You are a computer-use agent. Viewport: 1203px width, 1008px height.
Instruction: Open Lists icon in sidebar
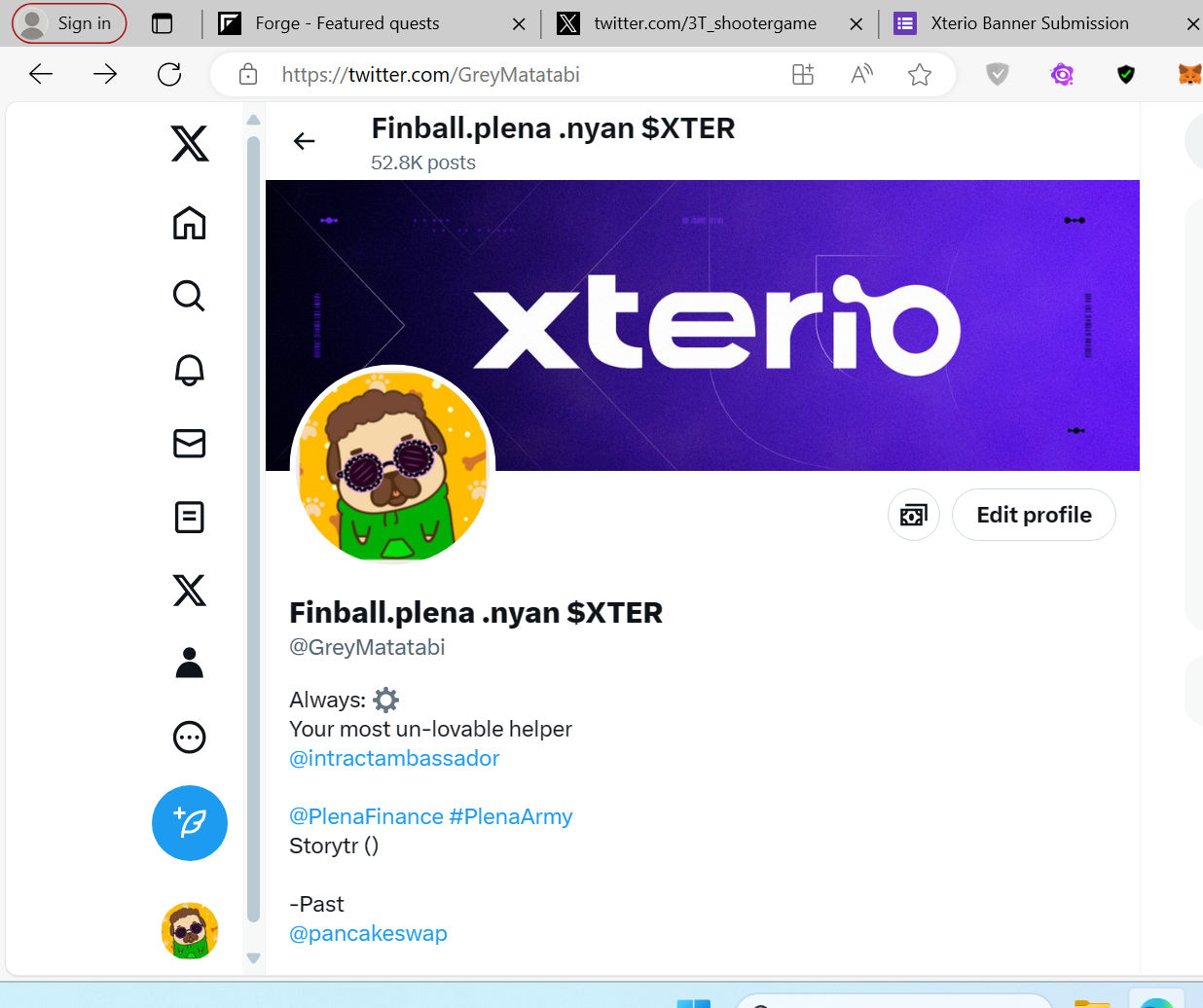click(189, 517)
